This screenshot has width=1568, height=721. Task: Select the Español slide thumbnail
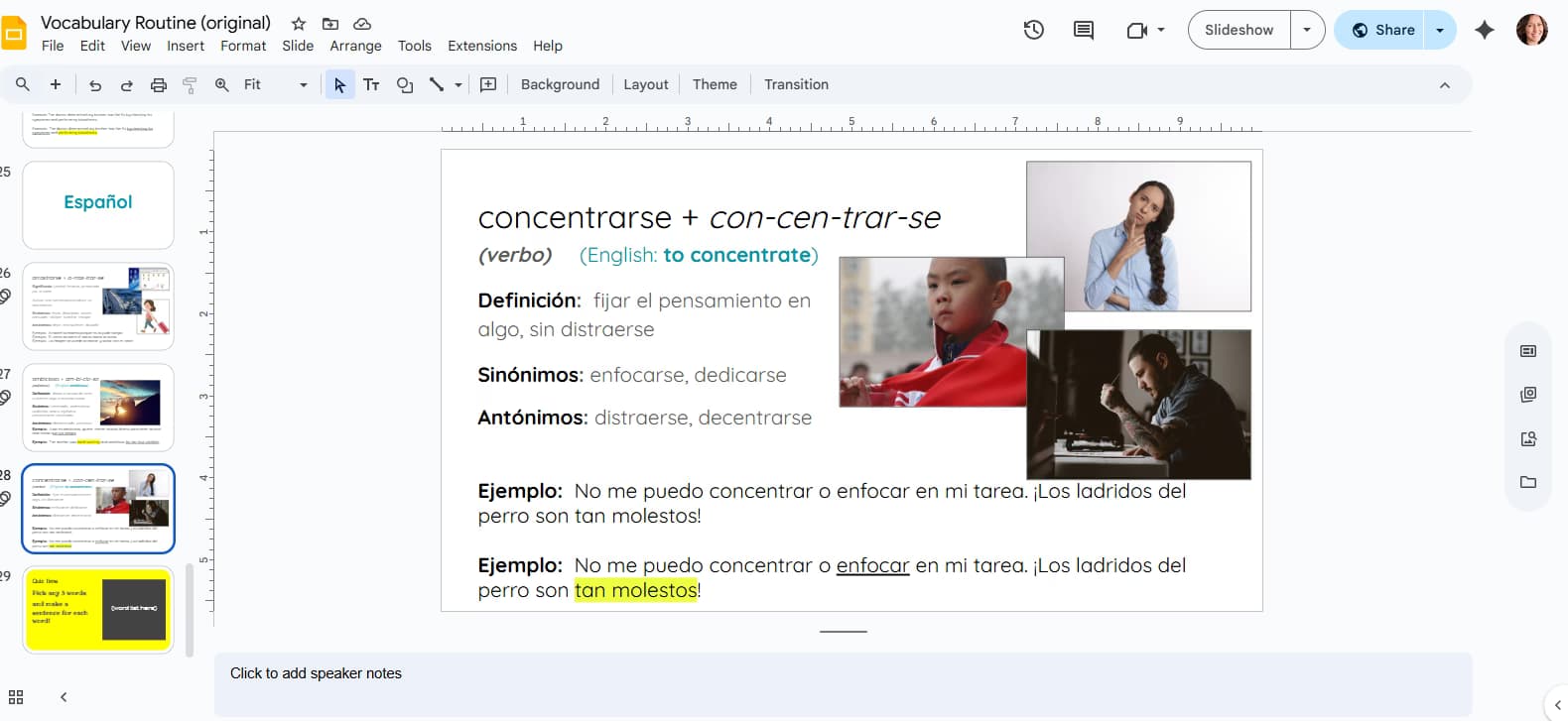(x=98, y=205)
